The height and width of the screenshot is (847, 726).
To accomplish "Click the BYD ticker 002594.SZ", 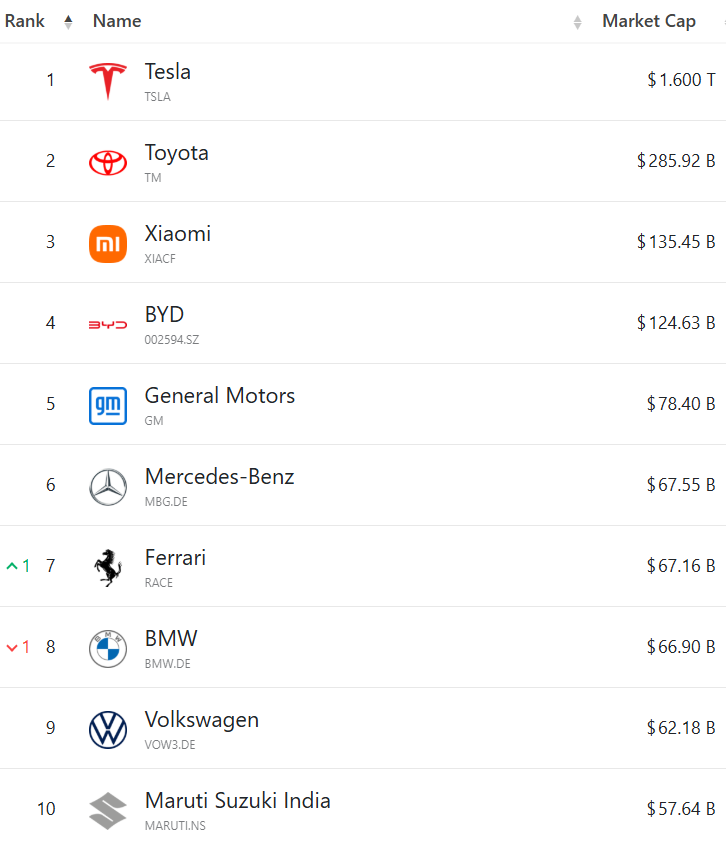I will [x=172, y=340].
